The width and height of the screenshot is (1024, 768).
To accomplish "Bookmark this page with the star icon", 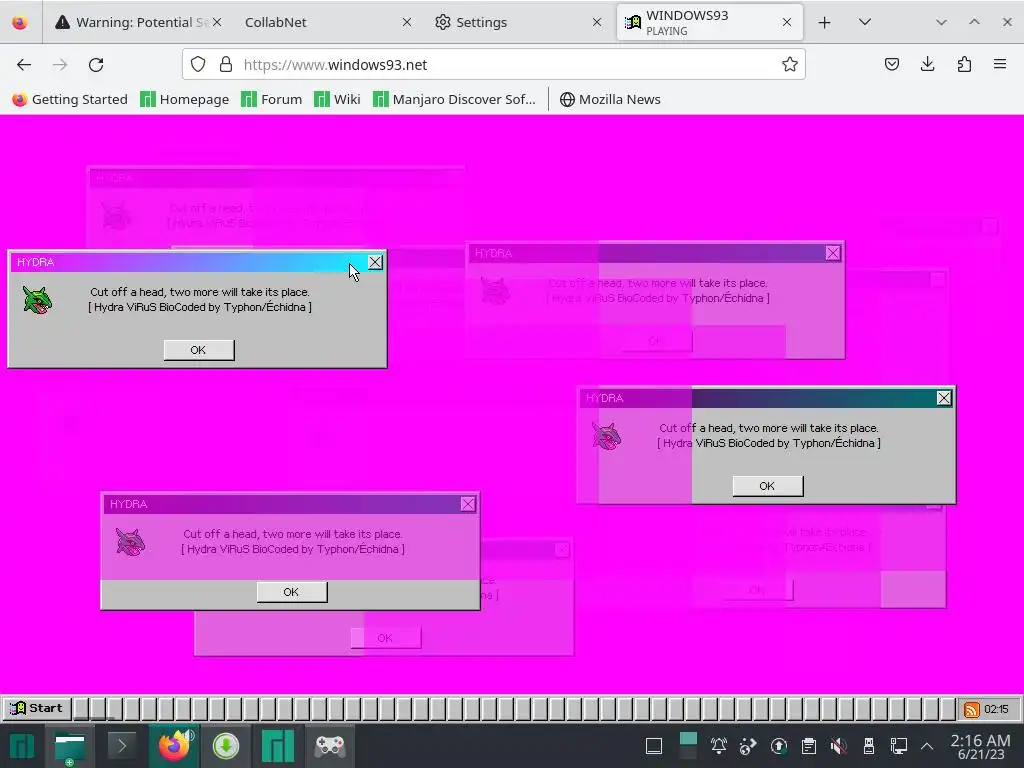I will click(790, 64).
